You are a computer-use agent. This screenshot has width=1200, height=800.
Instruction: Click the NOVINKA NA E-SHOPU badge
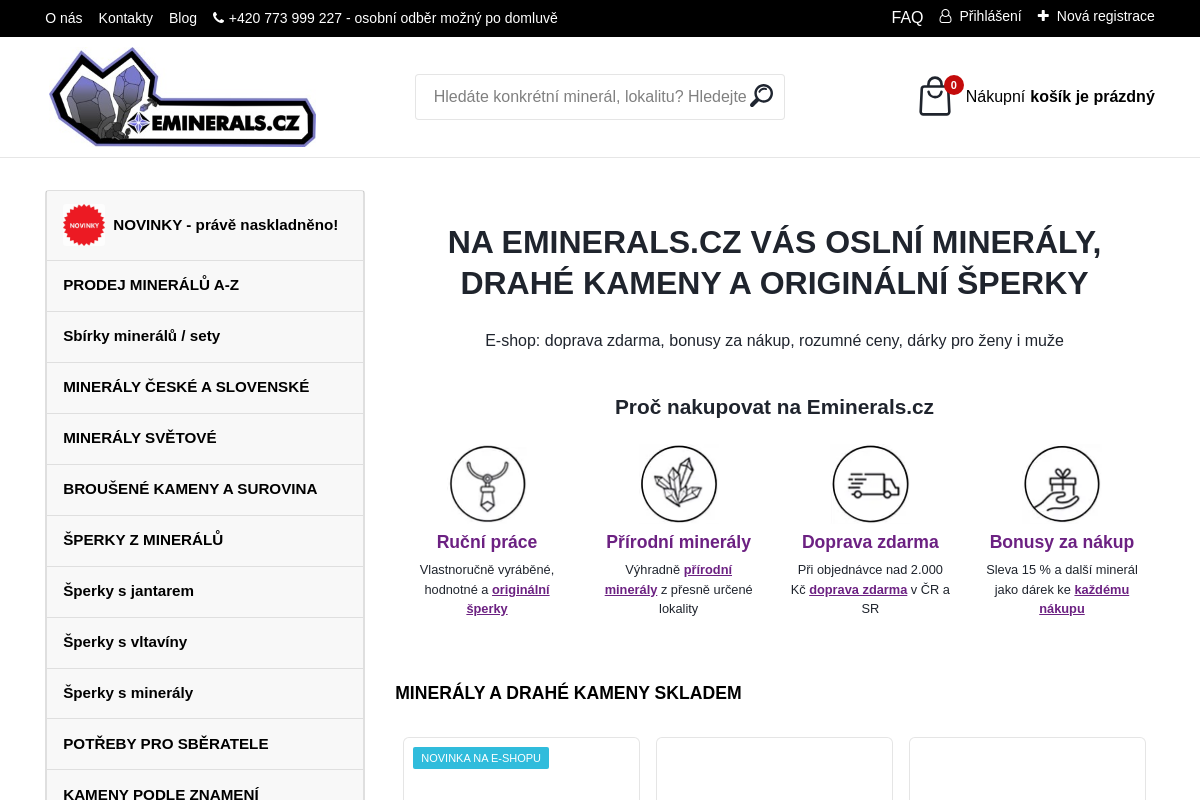[481, 758]
